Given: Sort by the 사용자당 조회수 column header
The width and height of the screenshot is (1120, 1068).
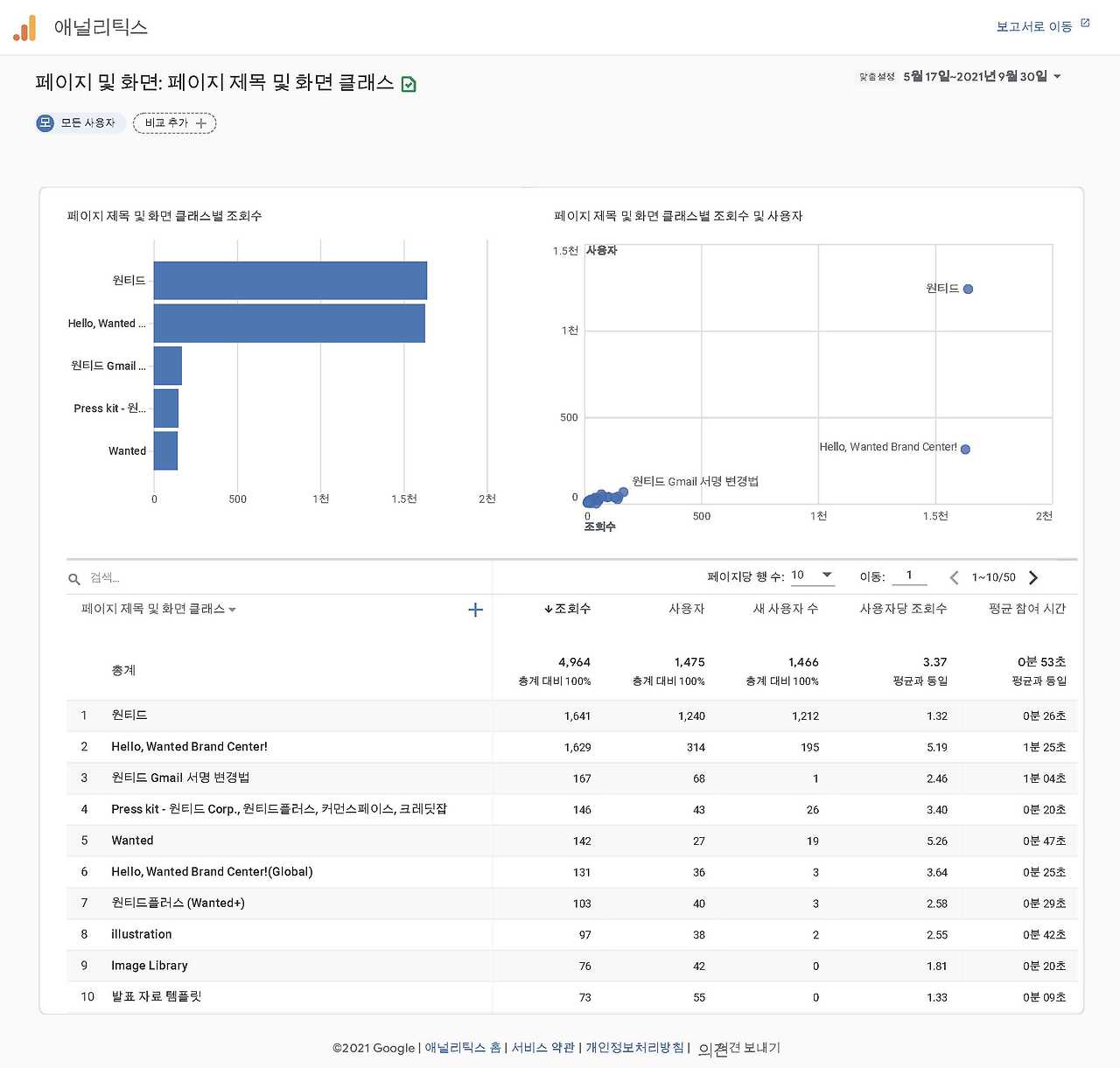Looking at the screenshot, I should [x=904, y=609].
